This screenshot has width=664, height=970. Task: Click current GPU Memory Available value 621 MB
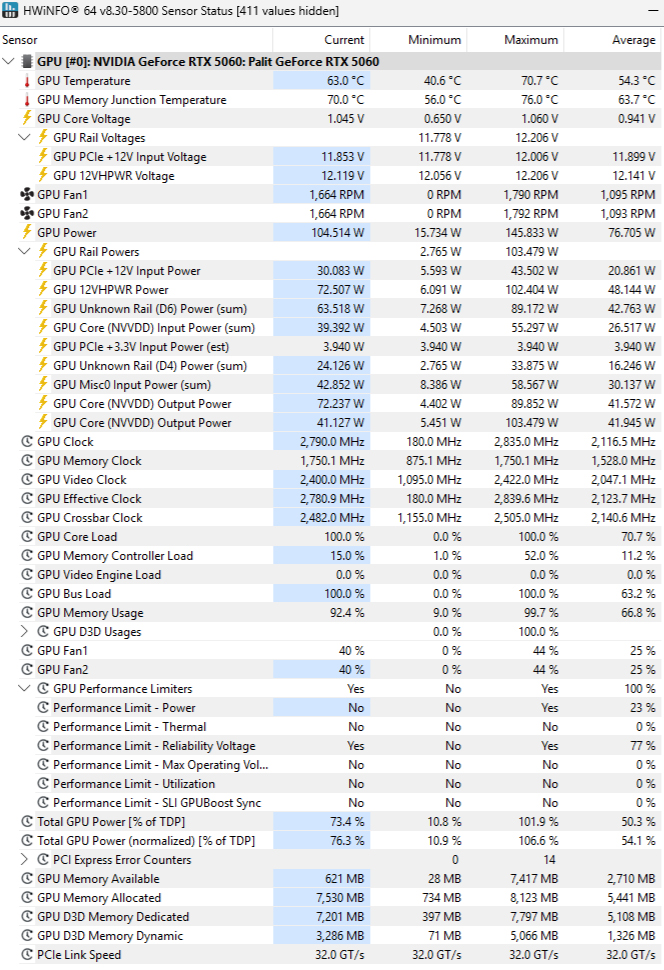point(344,878)
